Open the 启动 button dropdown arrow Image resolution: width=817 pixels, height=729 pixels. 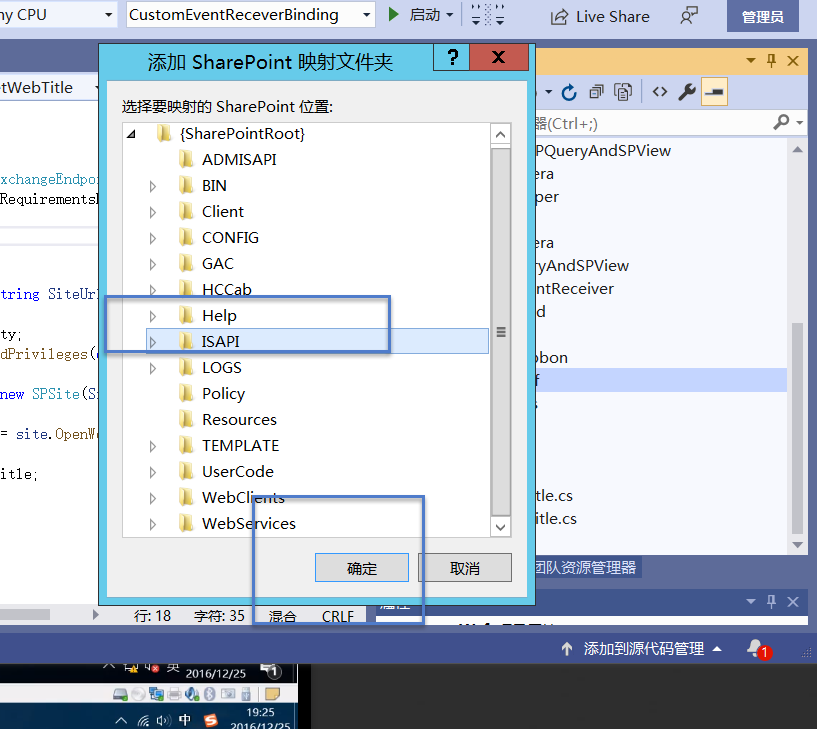click(450, 15)
